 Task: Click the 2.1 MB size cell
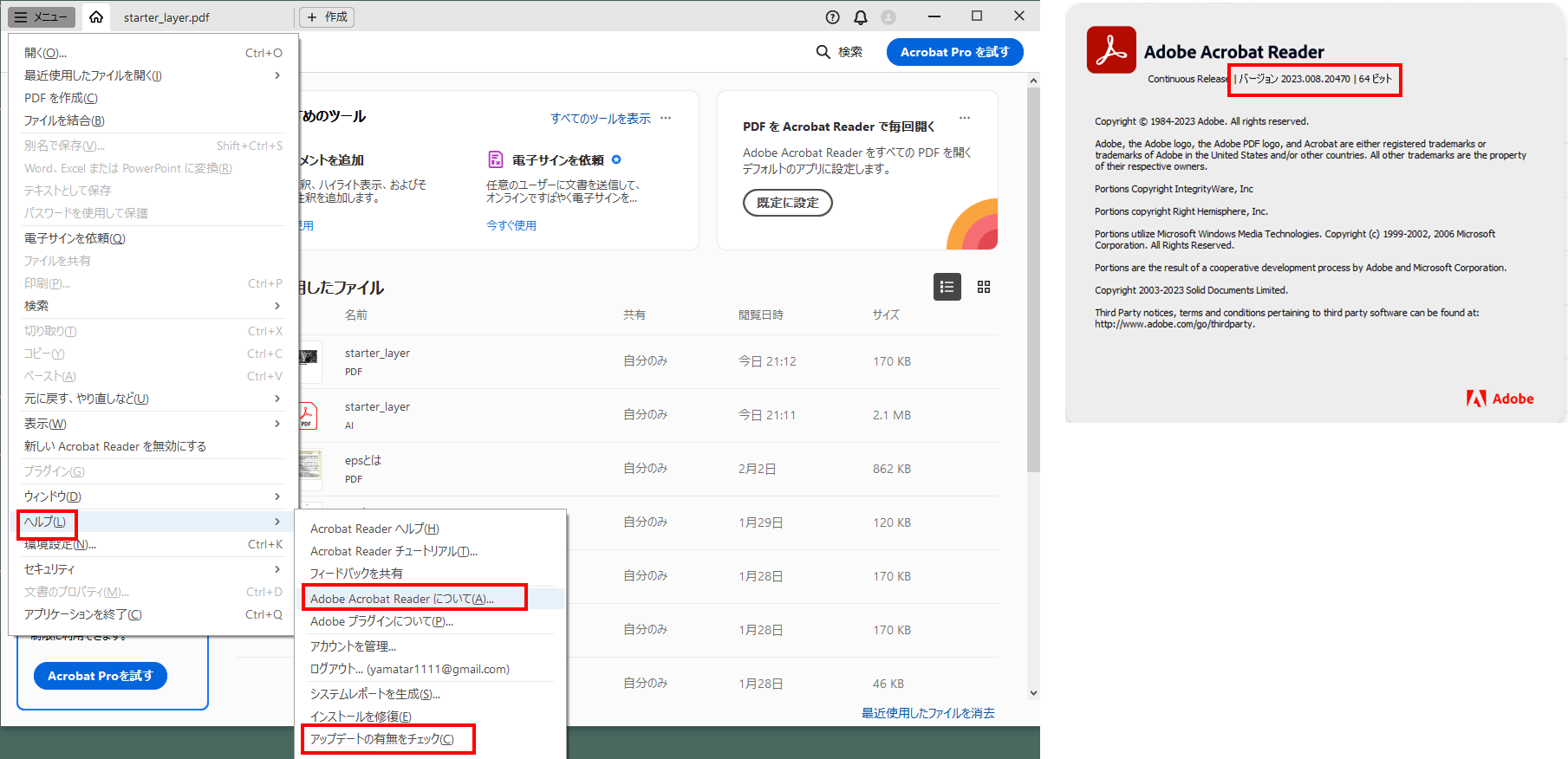[x=892, y=415]
